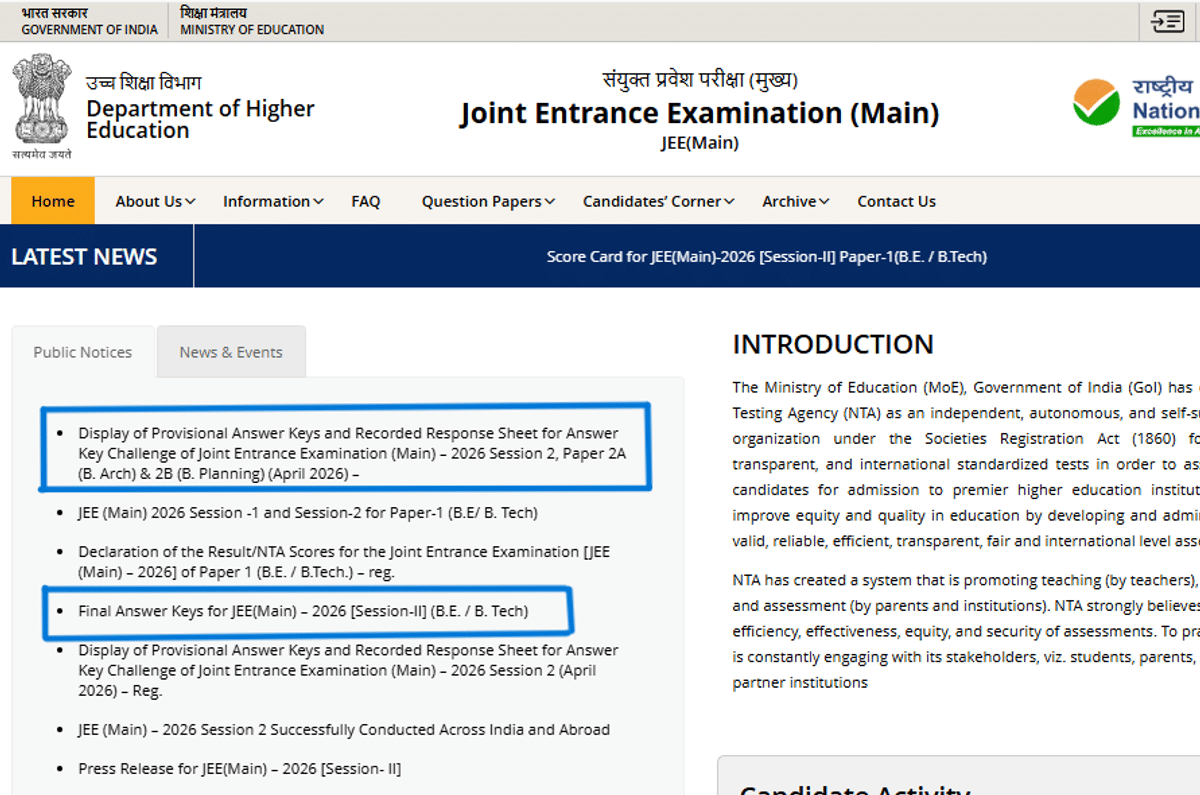Expand the About Us dropdown menu

pos(155,201)
